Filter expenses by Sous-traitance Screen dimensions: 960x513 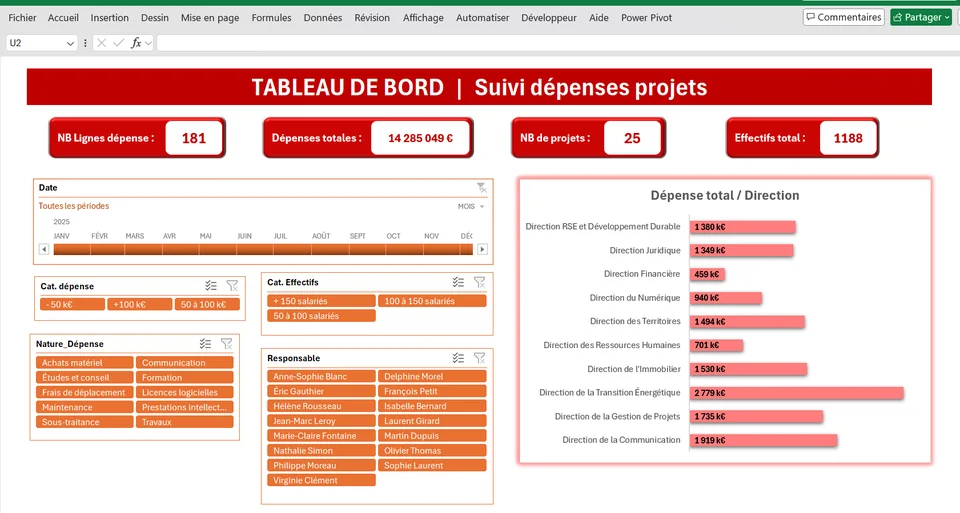[84, 422]
